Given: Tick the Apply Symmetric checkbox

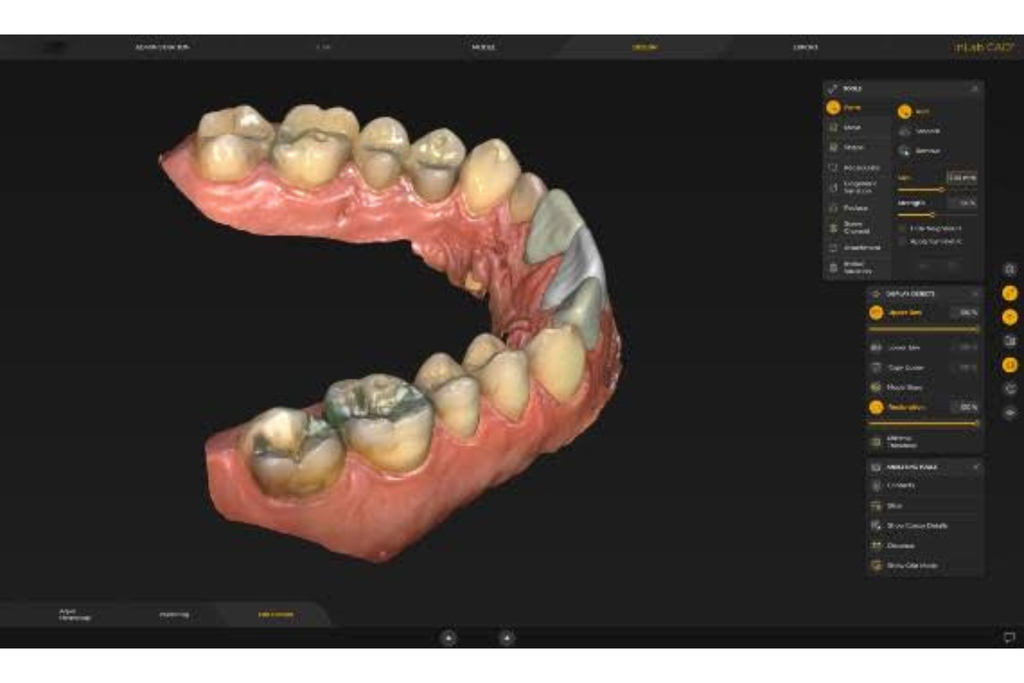Looking at the screenshot, I should pyautogui.click(x=902, y=242).
